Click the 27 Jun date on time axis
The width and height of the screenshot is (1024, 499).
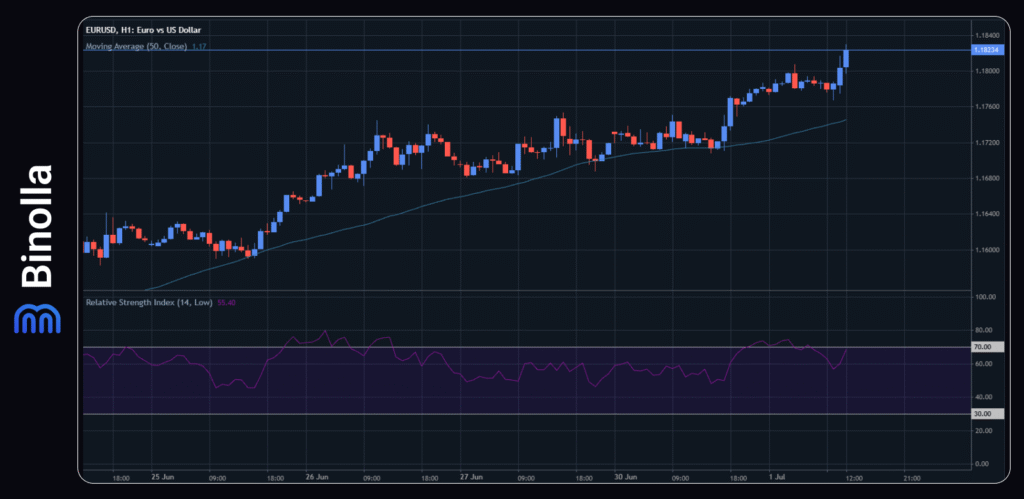472,477
